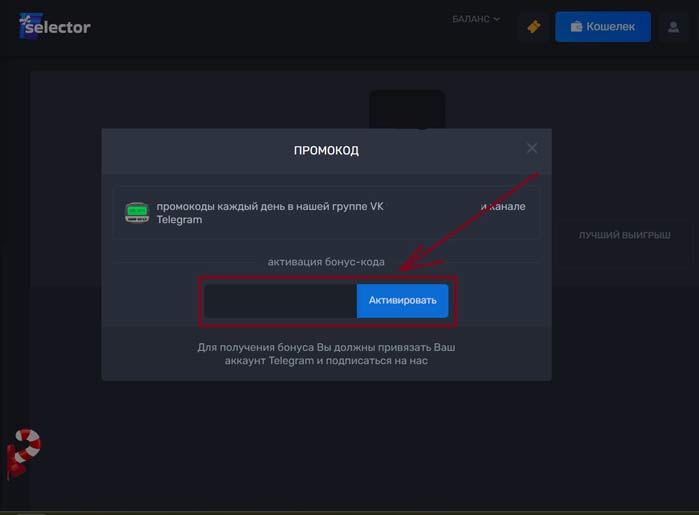This screenshot has height=515, width=699.
Task: Open the yellow ticket promo code icon
Action: [533, 27]
